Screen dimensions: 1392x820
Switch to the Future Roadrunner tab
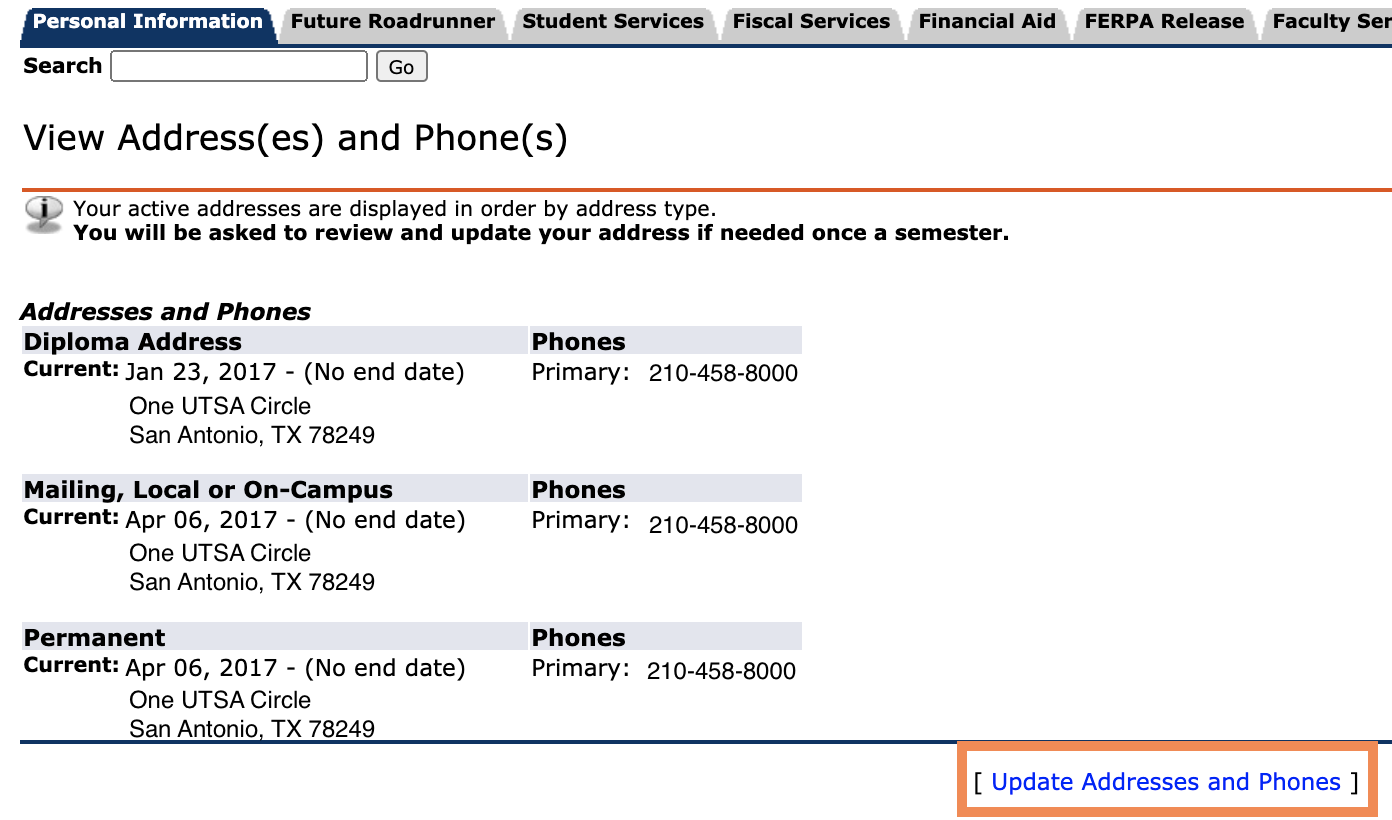pos(390,21)
